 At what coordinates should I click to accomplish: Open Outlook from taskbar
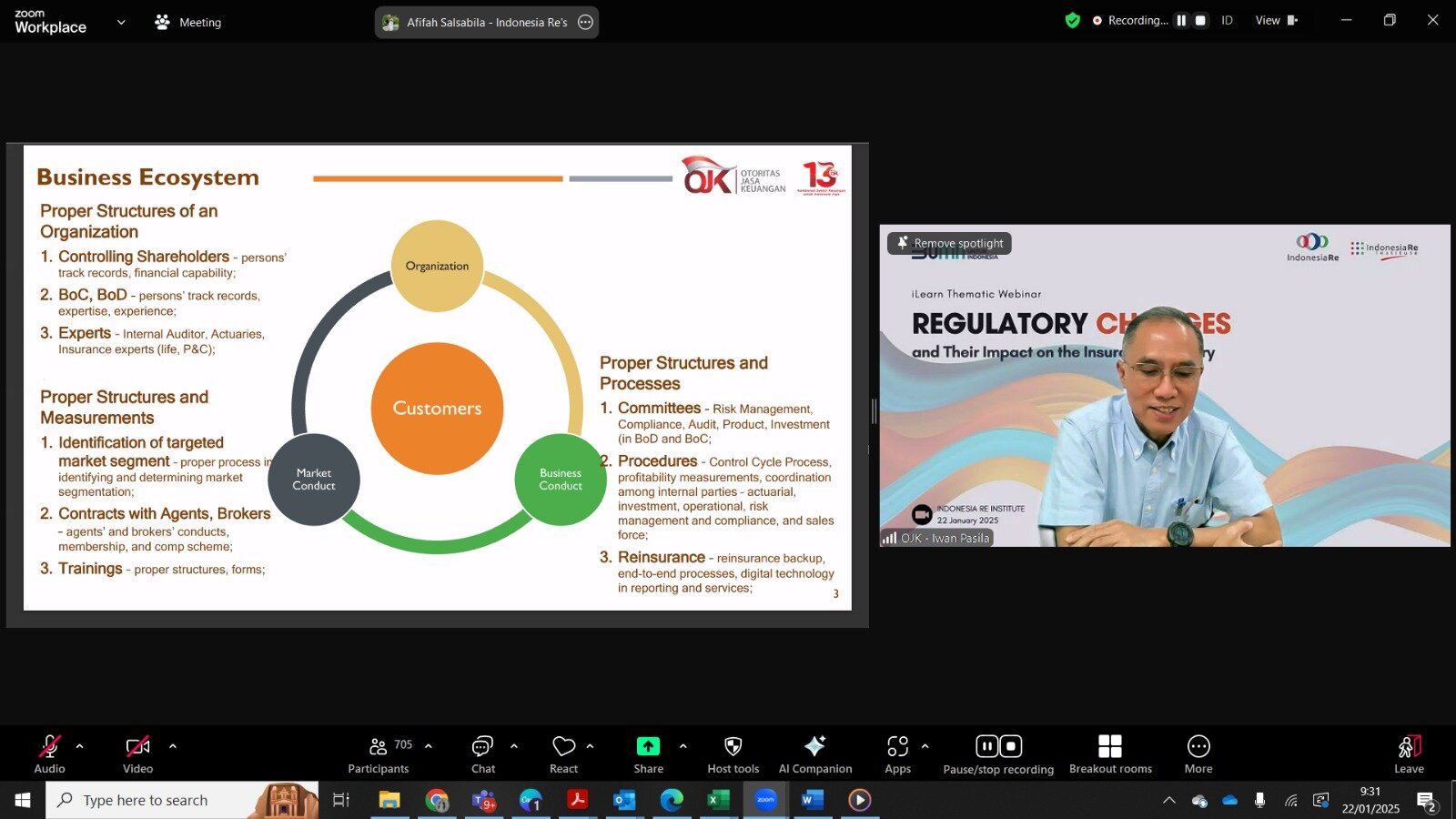coord(624,800)
